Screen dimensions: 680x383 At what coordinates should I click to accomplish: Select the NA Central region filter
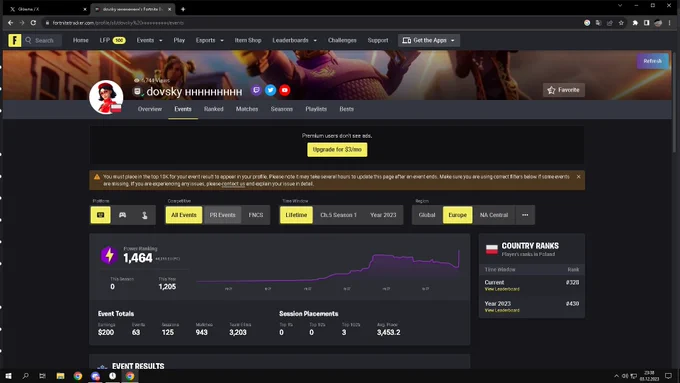(494, 215)
